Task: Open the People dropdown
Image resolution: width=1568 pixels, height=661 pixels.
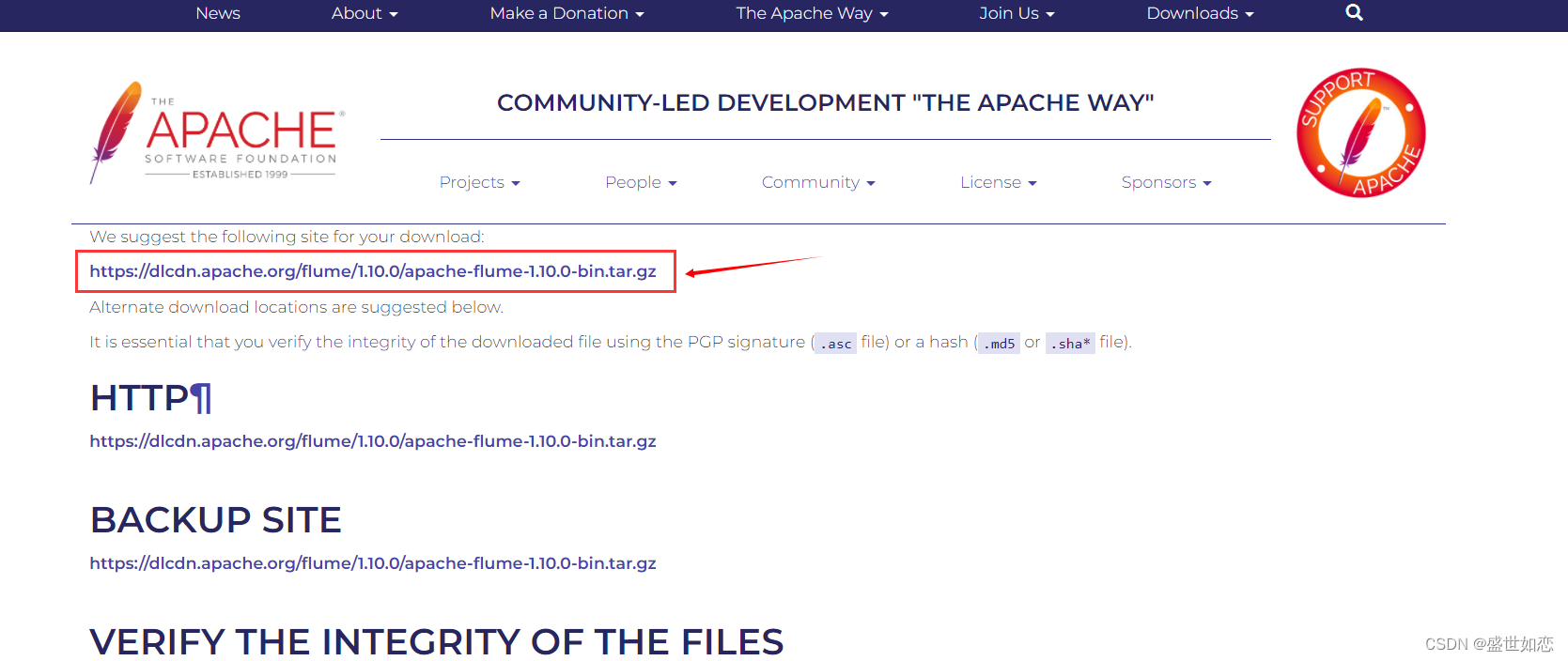Action: [641, 182]
